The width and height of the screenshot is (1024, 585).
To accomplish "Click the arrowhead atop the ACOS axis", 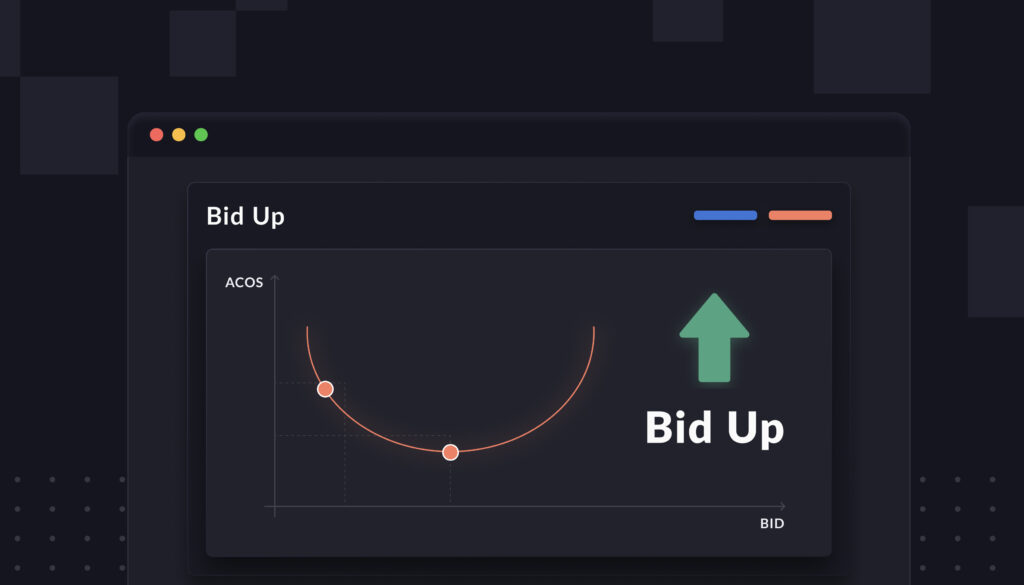I will (275, 279).
